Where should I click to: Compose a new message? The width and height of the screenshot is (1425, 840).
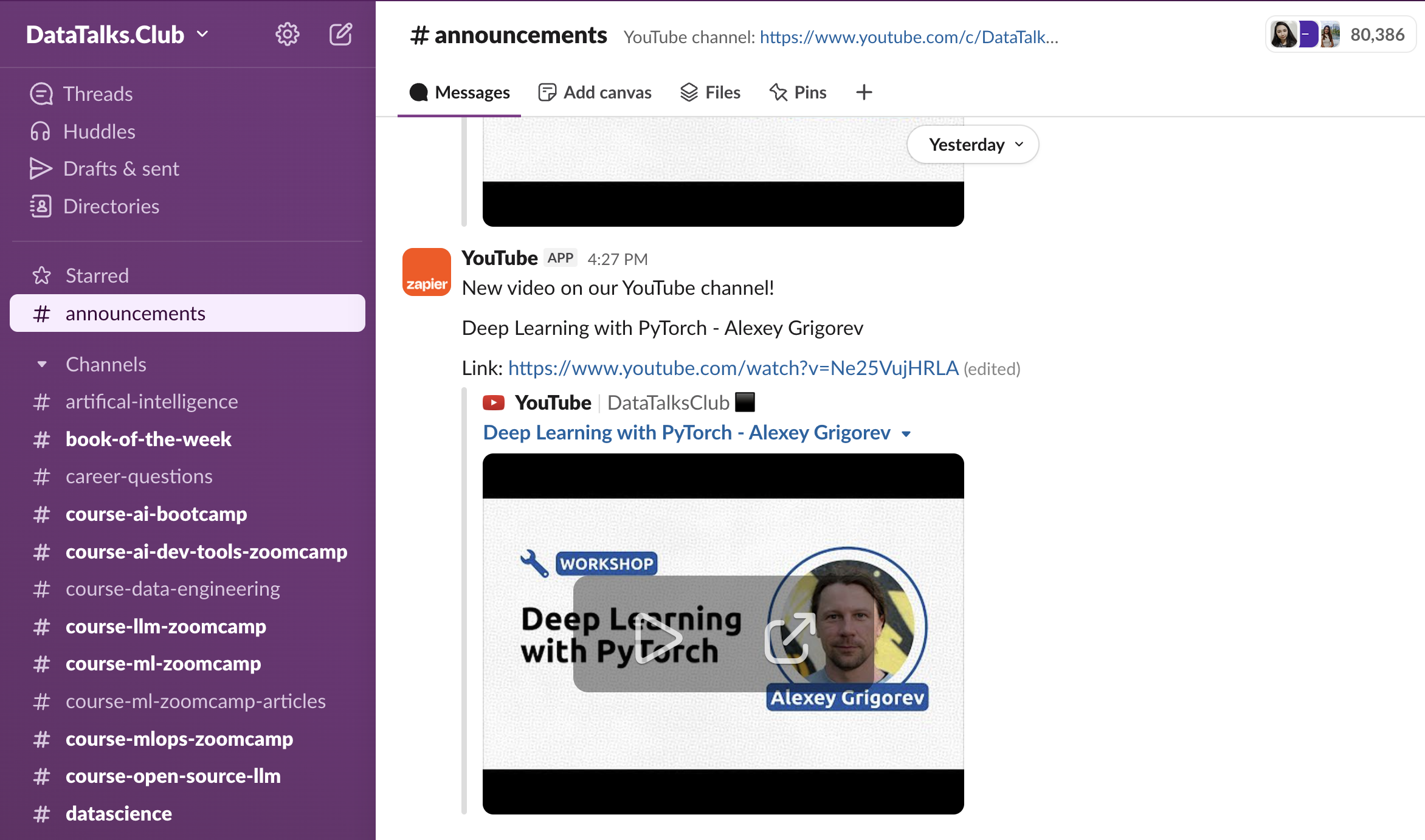tap(341, 34)
